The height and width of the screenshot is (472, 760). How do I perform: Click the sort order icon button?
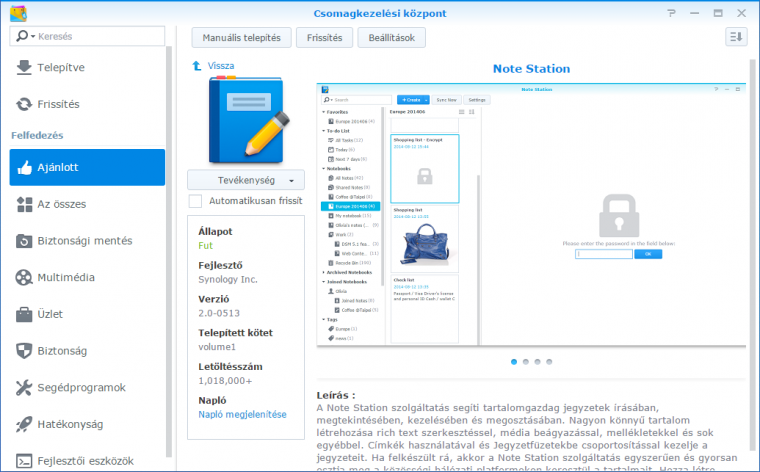[736, 37]
